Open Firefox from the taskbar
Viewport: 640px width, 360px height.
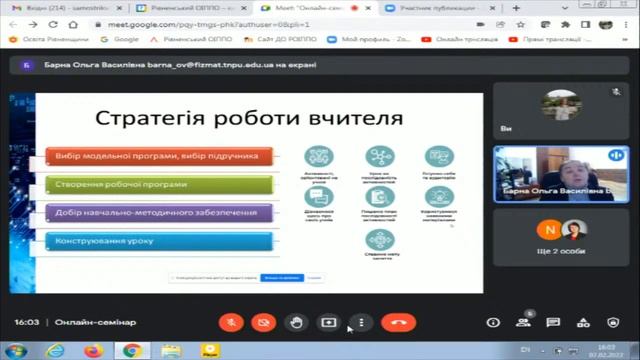click(x=93, y=351)
